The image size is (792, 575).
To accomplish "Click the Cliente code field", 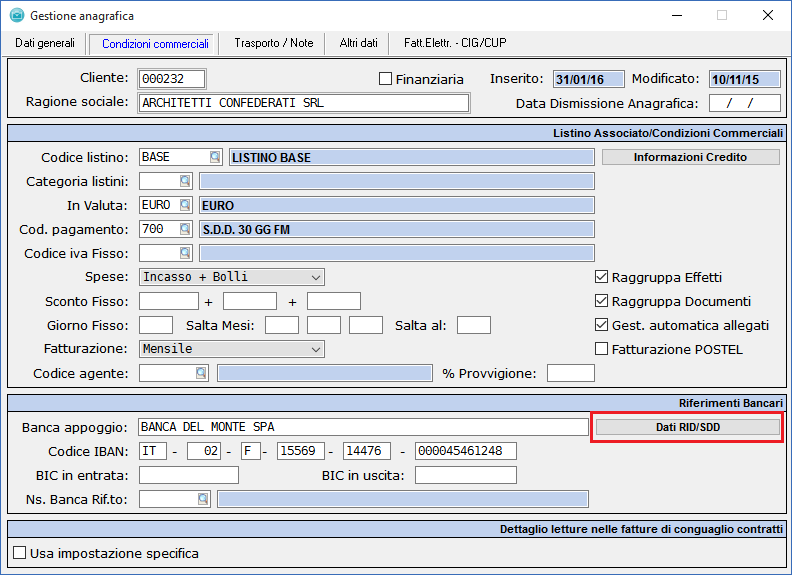I will pyautogui.click(x=172, y=79).
